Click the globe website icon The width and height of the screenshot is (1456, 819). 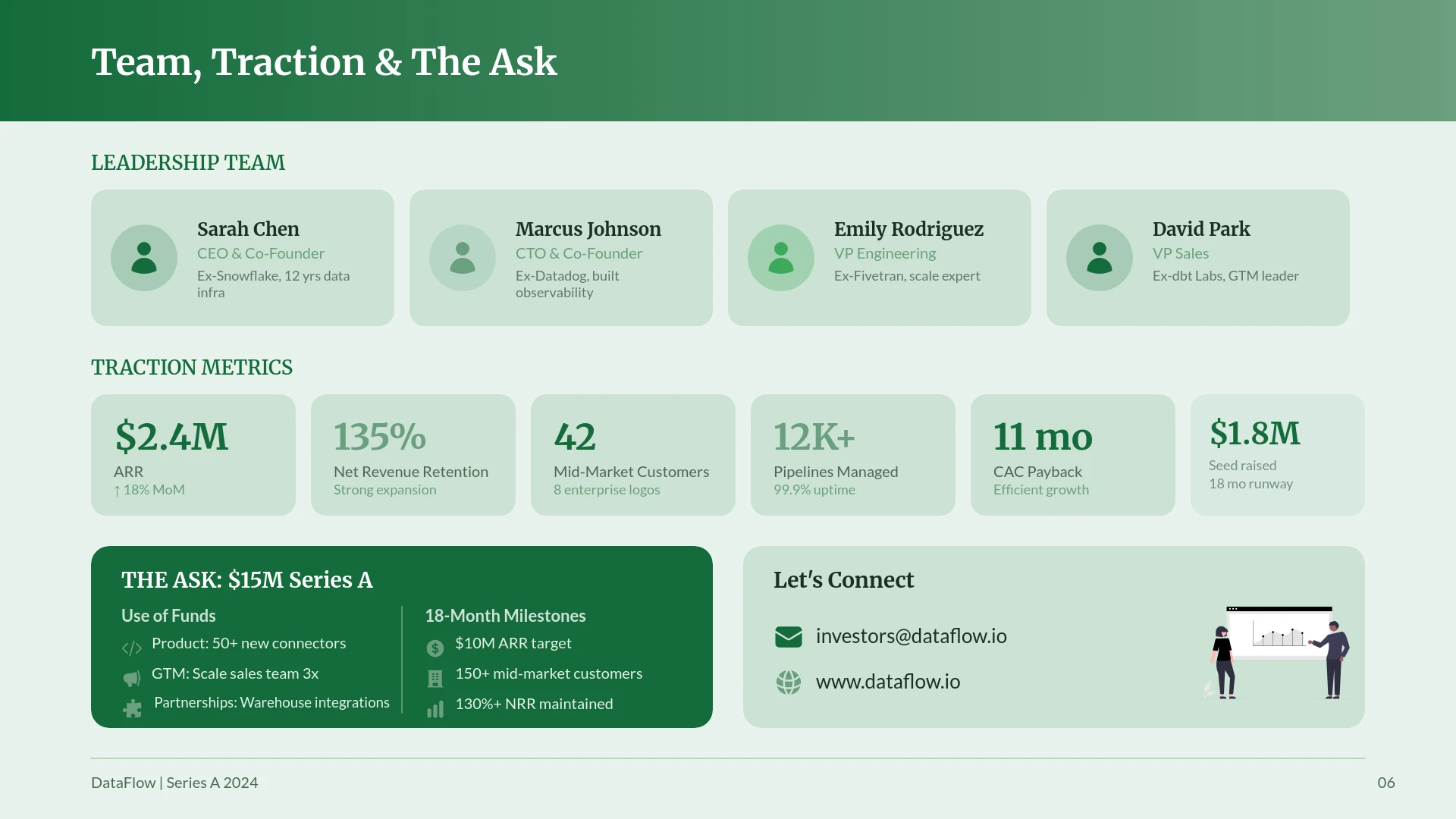coord(789,682)
